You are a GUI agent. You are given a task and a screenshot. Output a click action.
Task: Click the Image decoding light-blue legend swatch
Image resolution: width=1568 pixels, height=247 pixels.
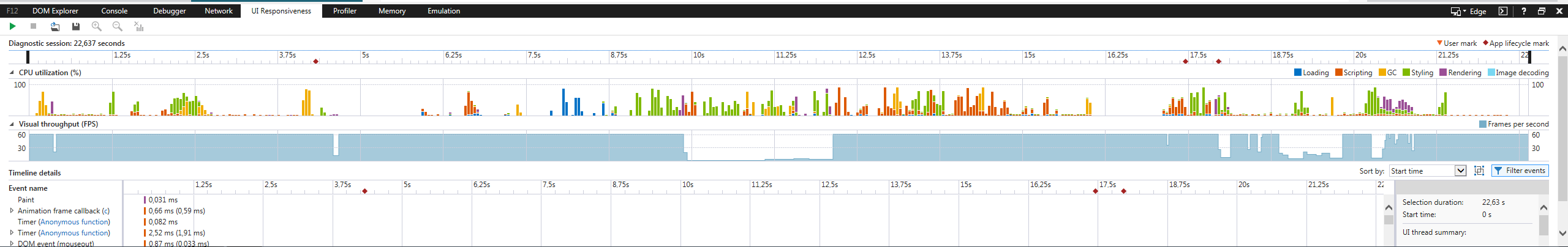point(1491,72)
